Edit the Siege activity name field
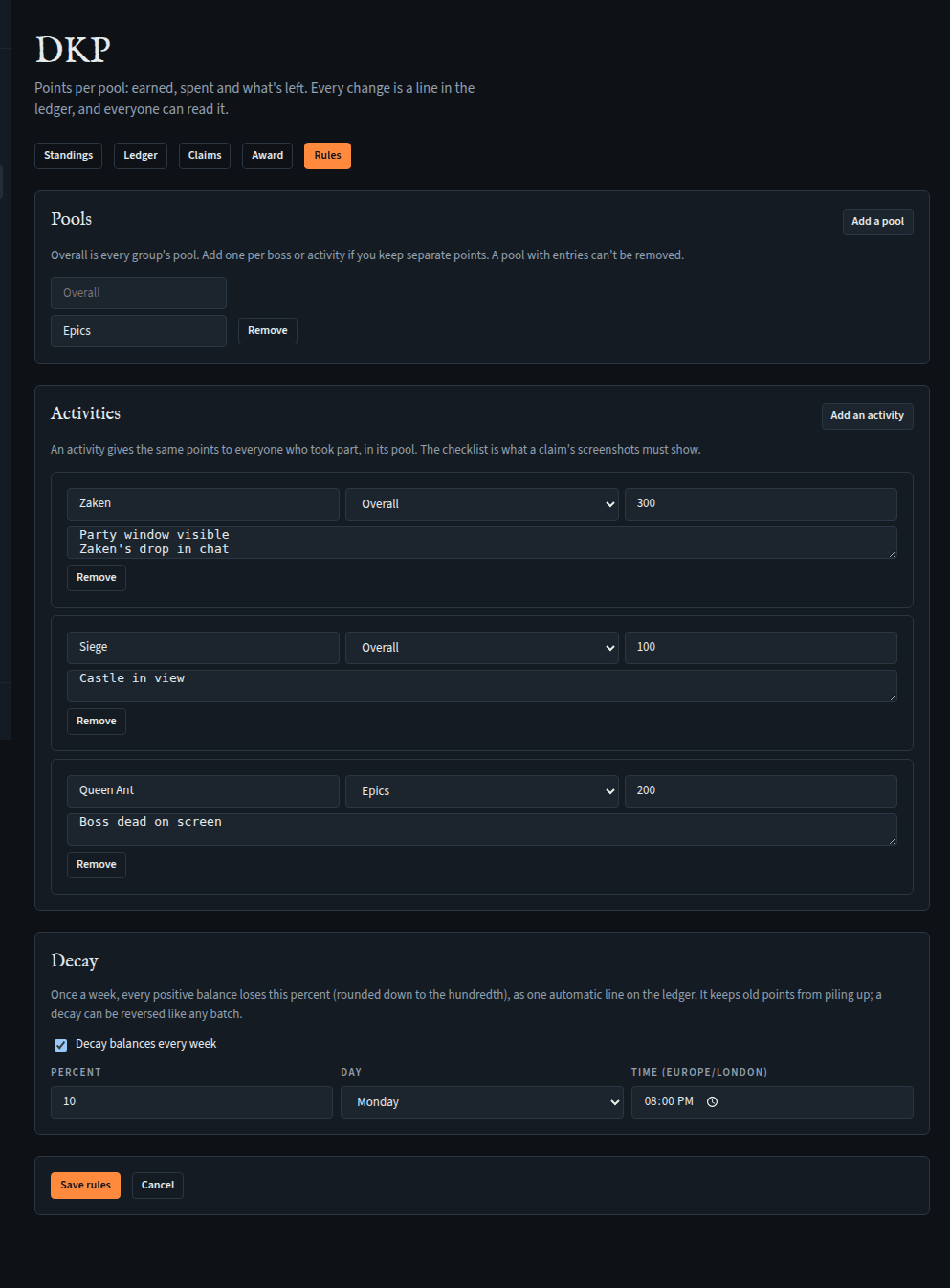The image size is (950, 1288). pos(203,648)
